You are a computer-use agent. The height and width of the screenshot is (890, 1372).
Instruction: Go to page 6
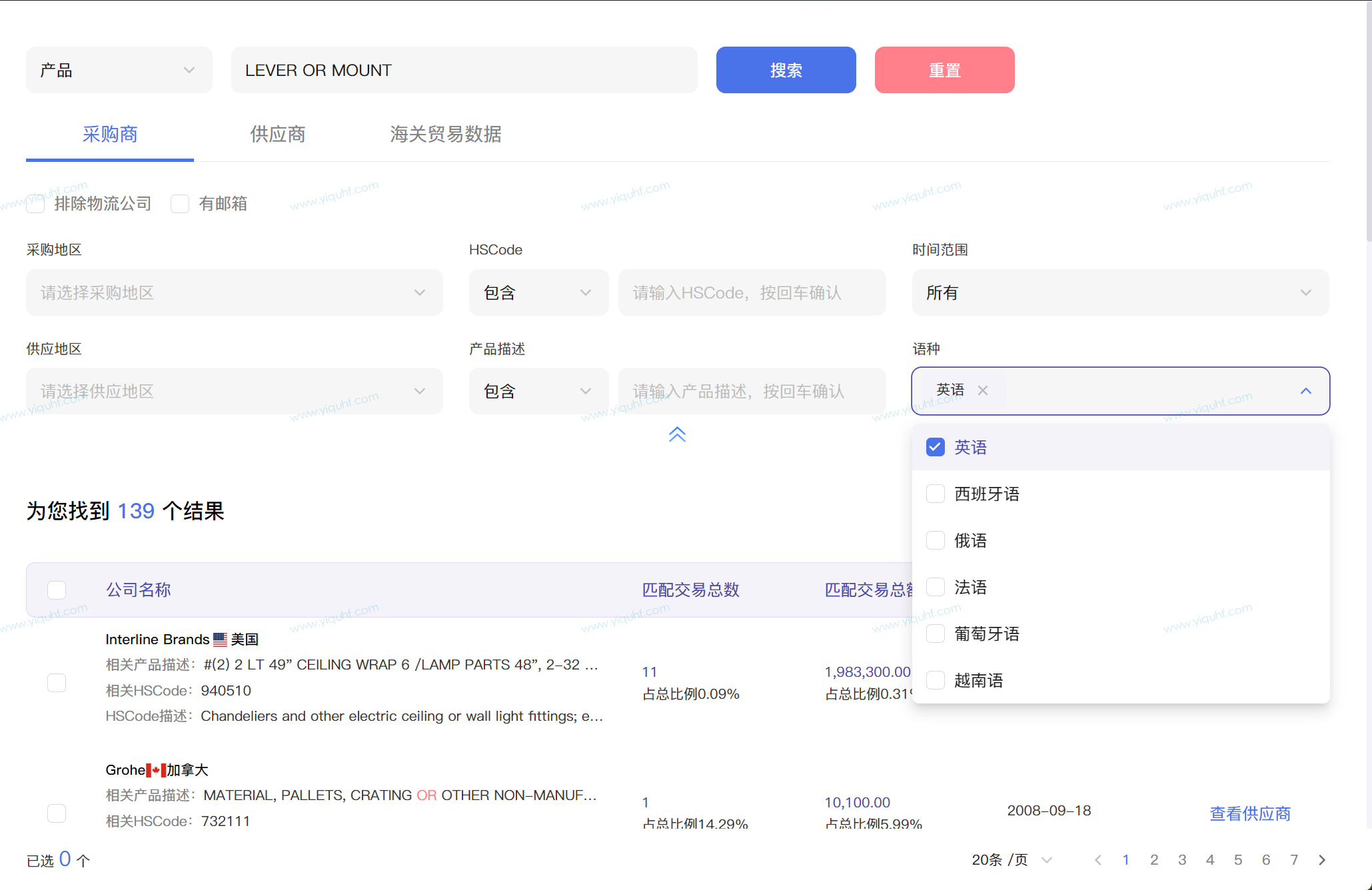tap(1266, 860)
